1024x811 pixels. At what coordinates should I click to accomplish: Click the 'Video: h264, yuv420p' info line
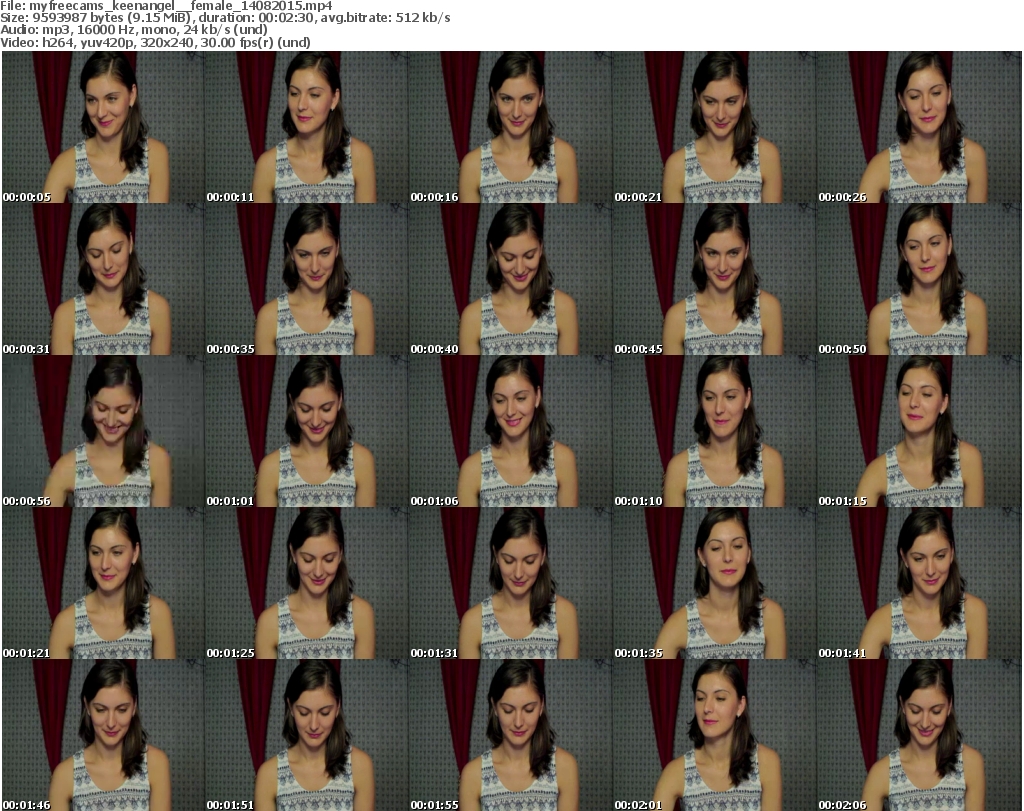point(155,42)
